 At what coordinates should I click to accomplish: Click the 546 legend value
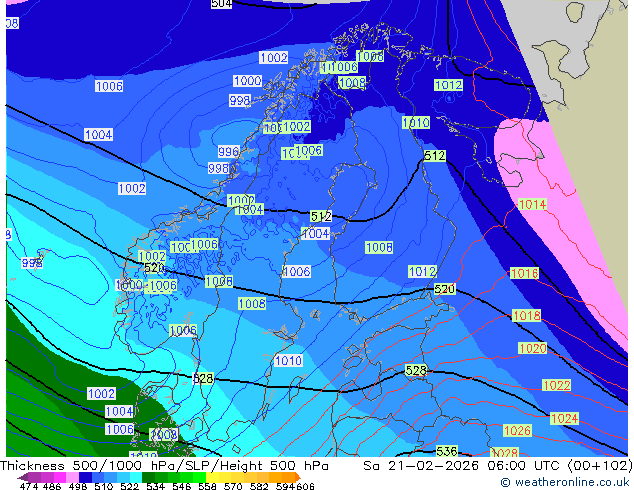pyautogui.click(x=182, y=486)
